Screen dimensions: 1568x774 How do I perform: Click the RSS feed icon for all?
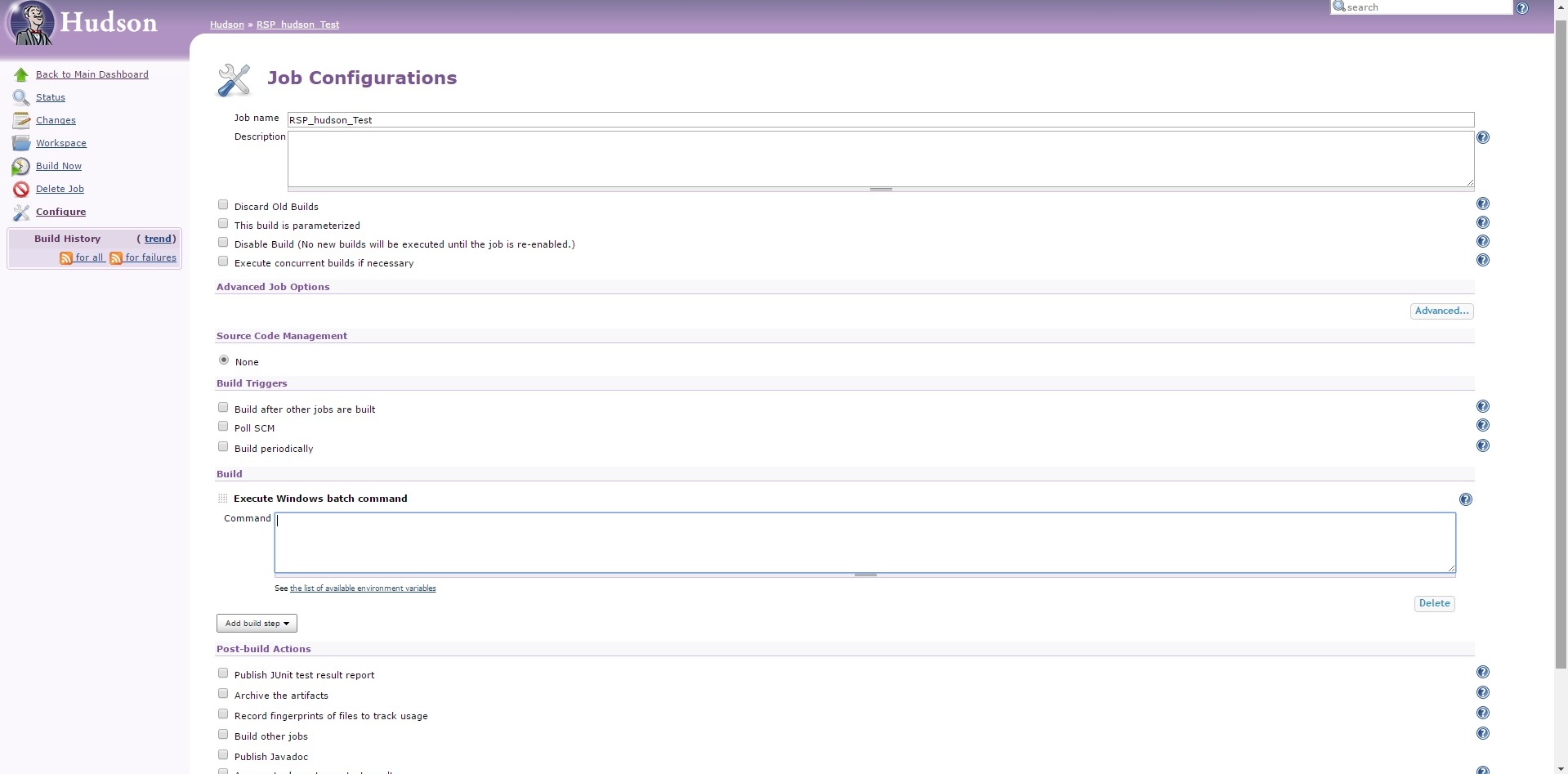tap(66, 258)
